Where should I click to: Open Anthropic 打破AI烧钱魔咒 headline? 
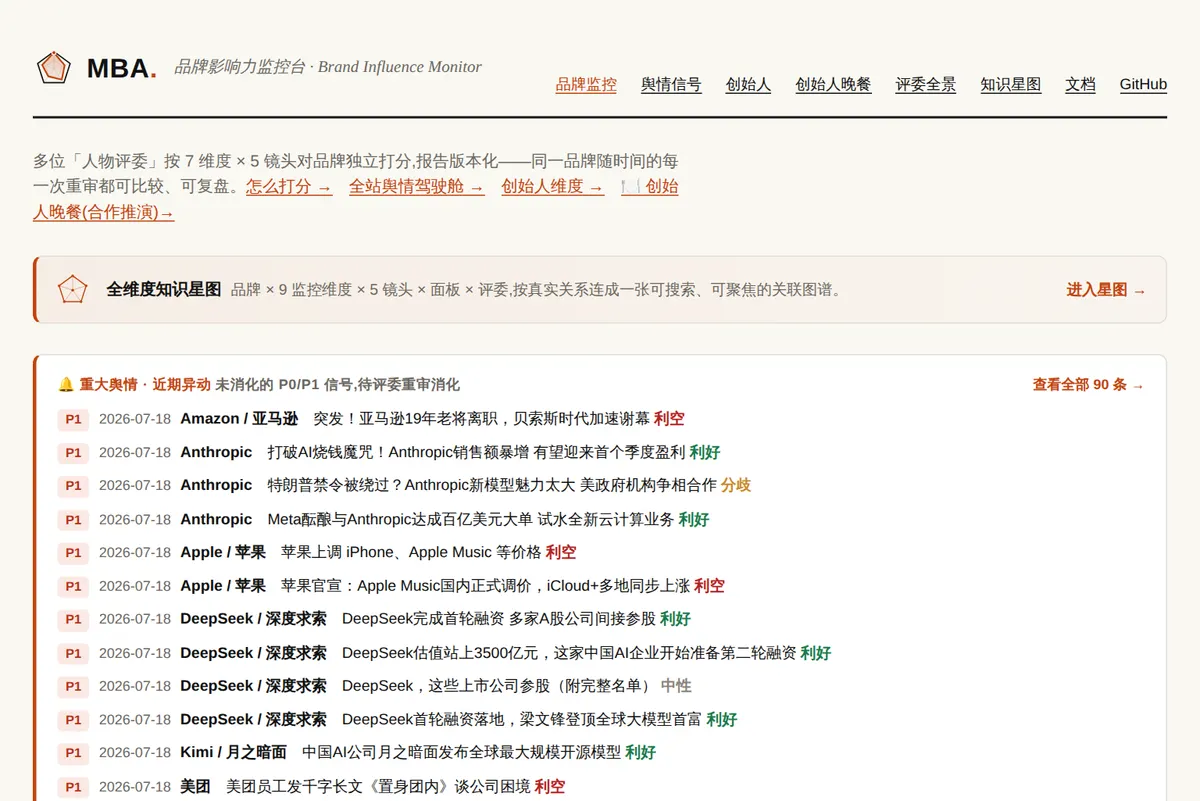476,452
